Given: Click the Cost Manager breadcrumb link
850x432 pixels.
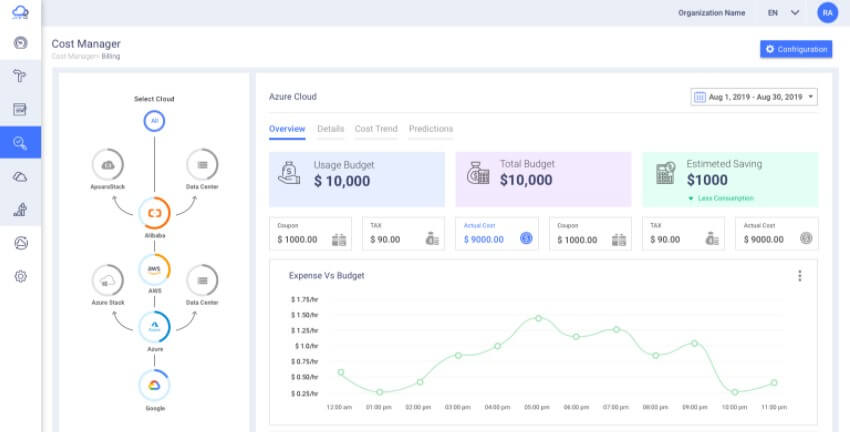Looking at the screenshot, I should click(x=75, y=56).
